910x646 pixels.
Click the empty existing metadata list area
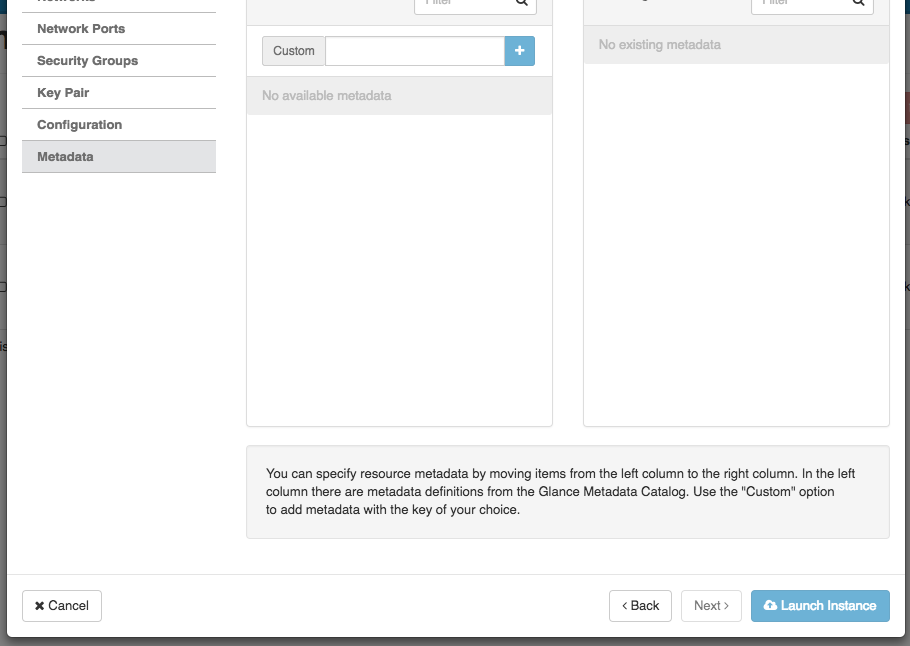(736, 240)
